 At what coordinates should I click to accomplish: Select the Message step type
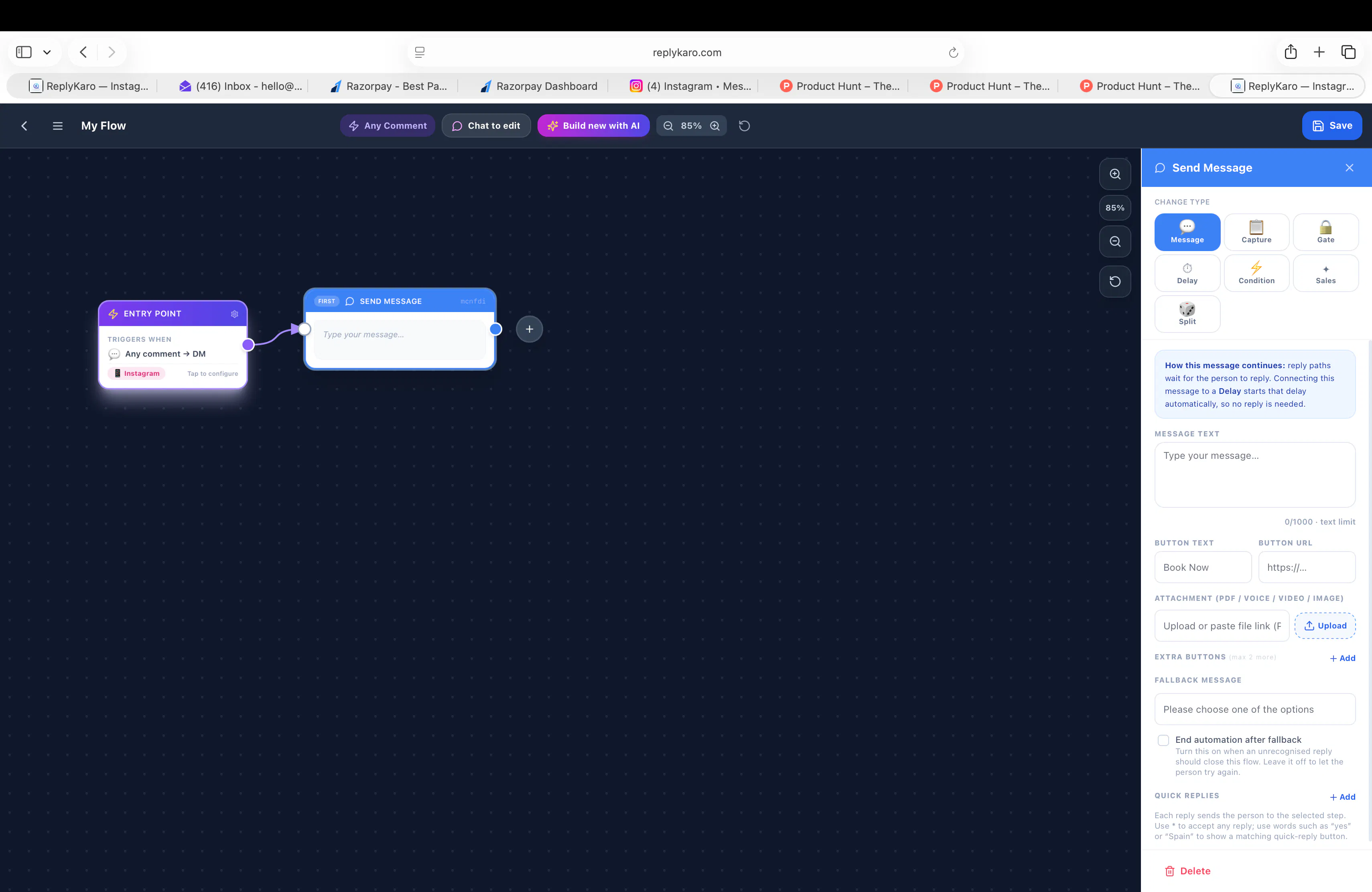1187,232
